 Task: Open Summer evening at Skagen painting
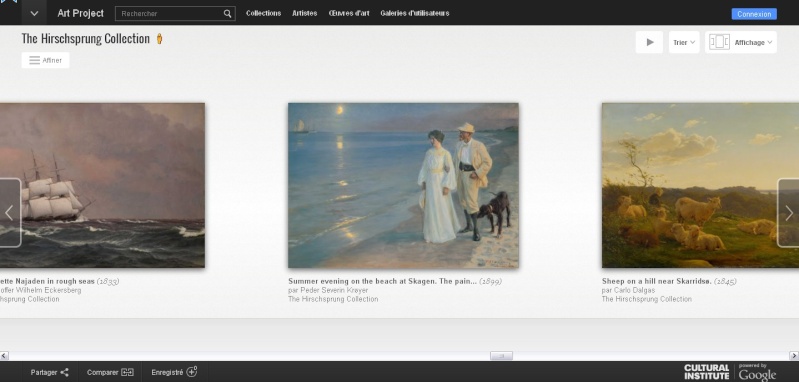click(x=403, y=185)
